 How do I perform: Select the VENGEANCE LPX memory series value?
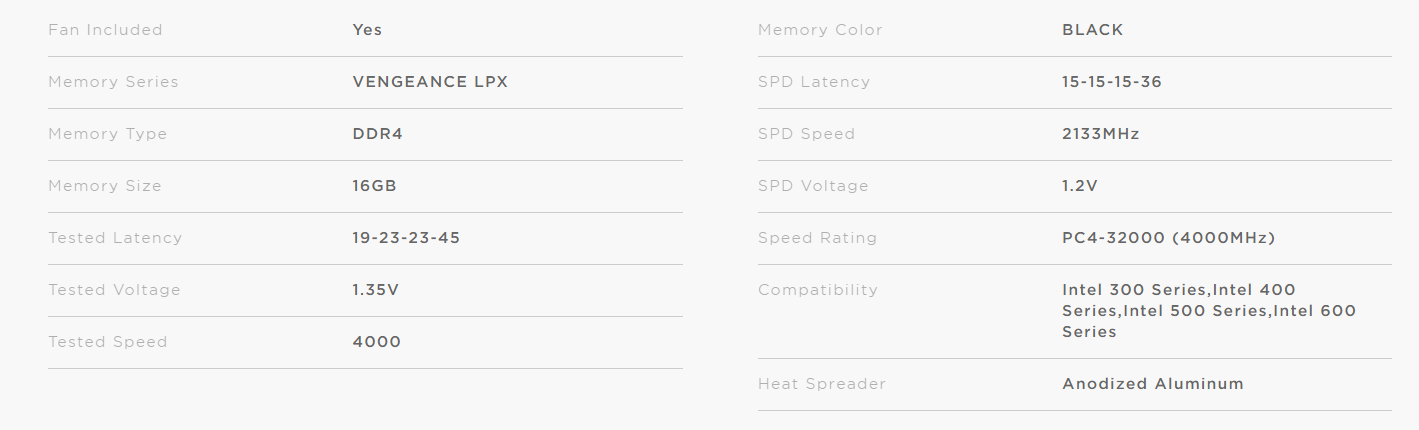coord(430,82)
